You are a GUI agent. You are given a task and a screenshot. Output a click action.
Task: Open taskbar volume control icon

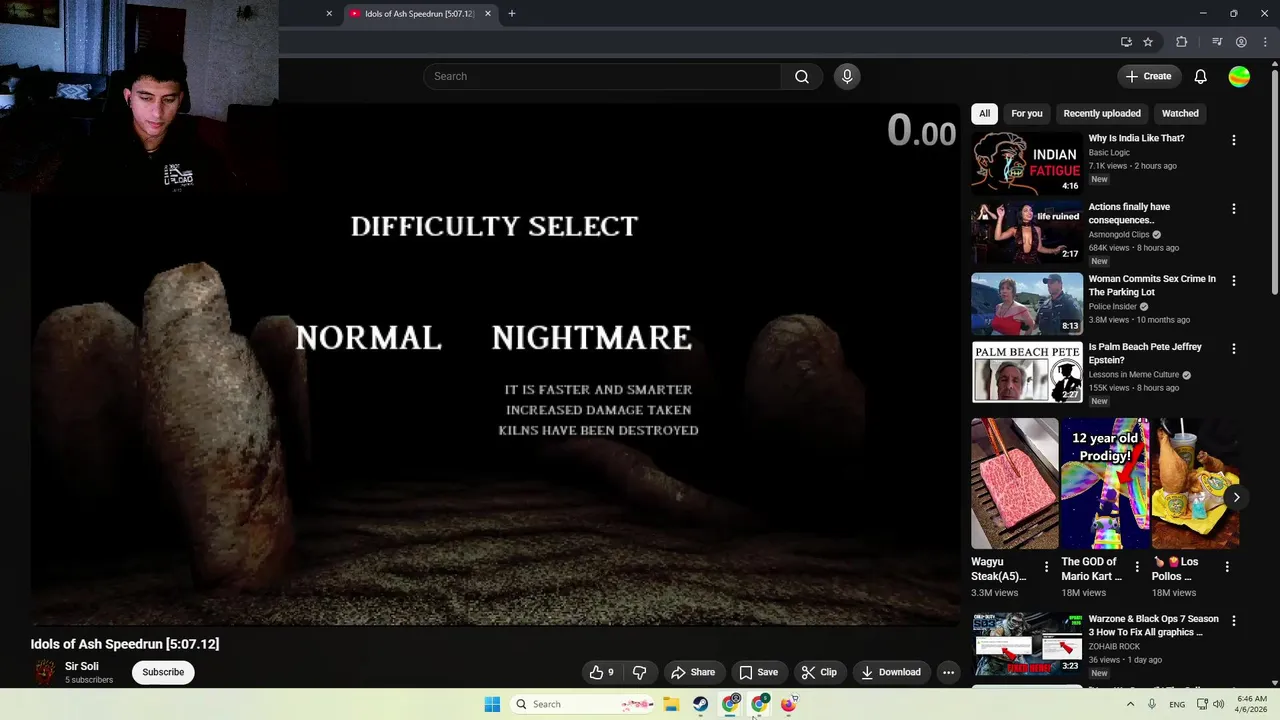[1219, 704]
